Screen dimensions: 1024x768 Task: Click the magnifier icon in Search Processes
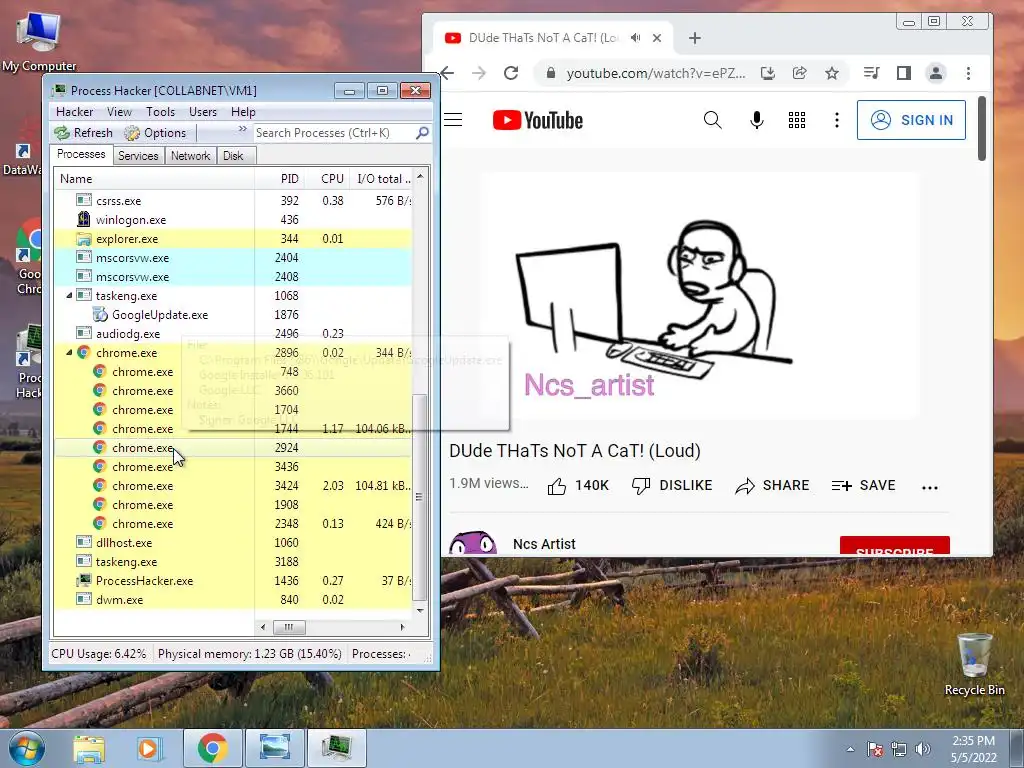(x=423, y=133)
